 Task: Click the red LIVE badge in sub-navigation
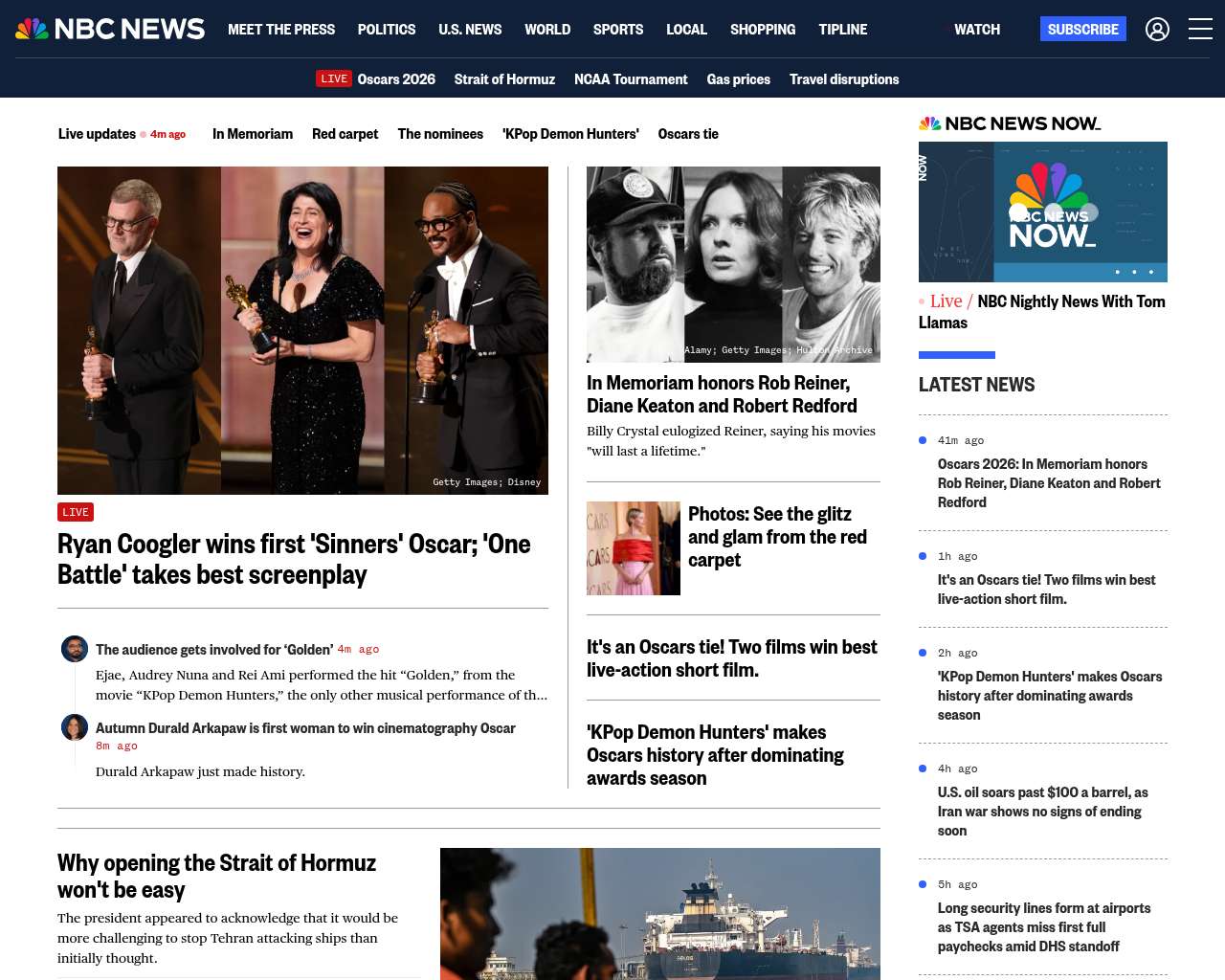click(x=334, y=78)
